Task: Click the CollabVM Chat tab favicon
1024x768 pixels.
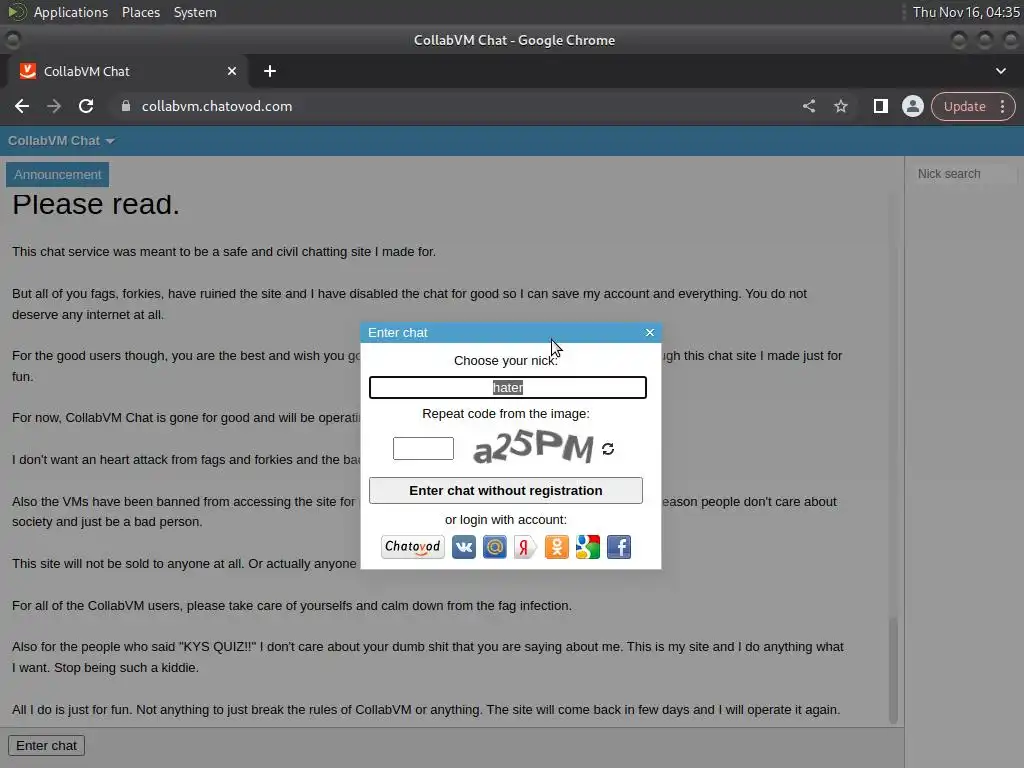Action: coord(27,71)
